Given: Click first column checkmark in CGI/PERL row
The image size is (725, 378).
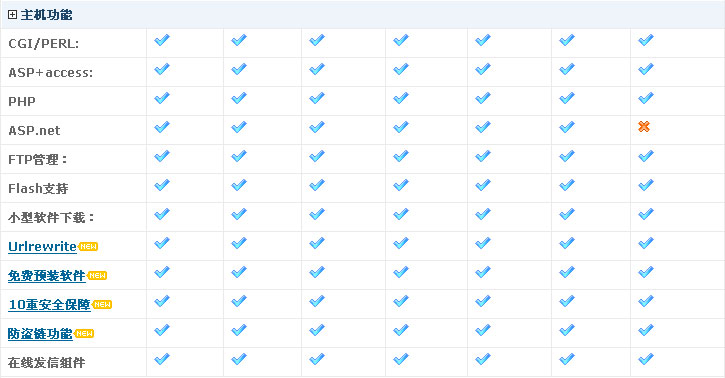Looking at the screenshot, I should [162, 40].
